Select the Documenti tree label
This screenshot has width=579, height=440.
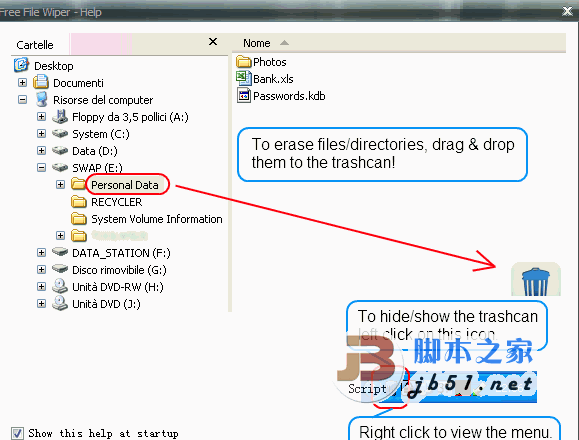78,83
